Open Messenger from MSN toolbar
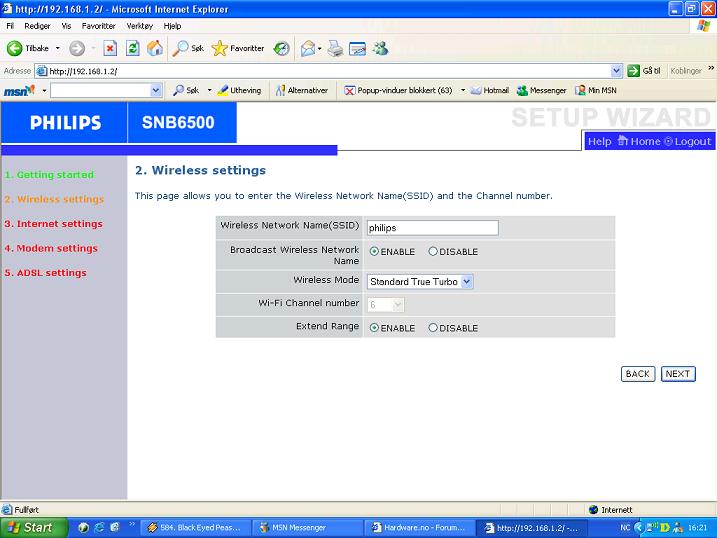Image resolution: width=717 pixels, height=538 pixels. [541, 91]
